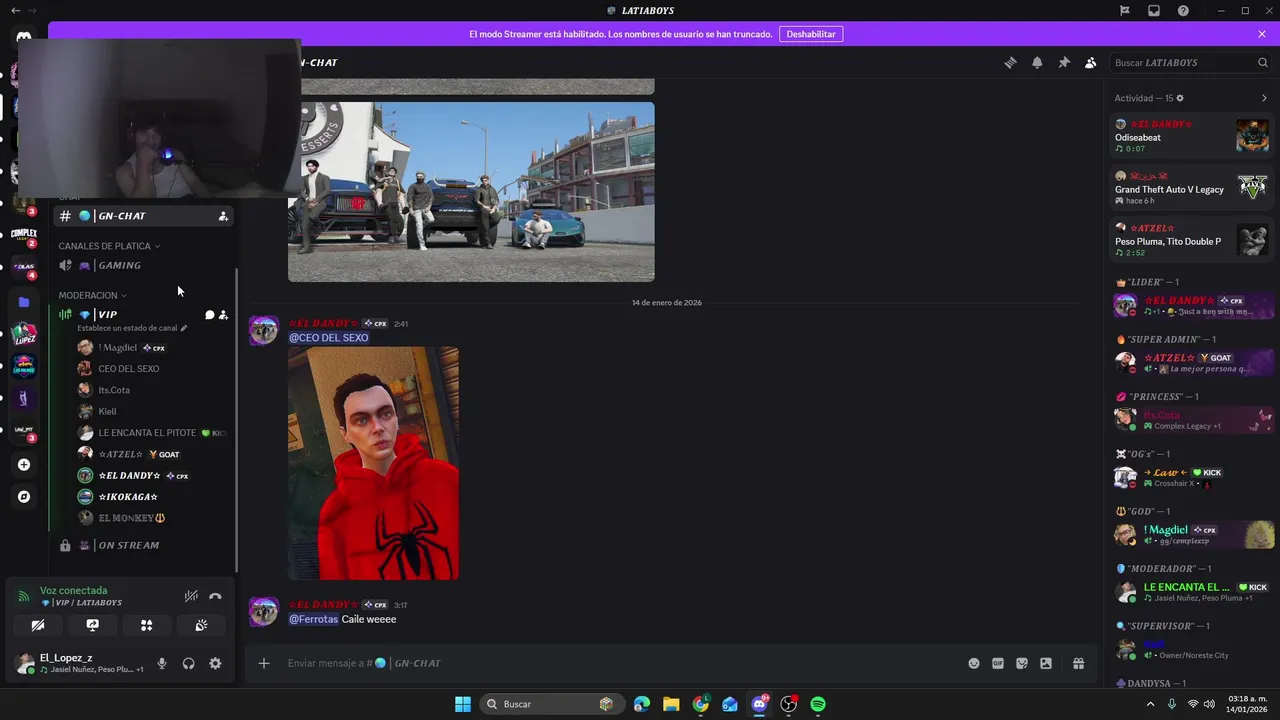Screen dimensions: 1280x720
Task: Open the gift icon in message bar
Action: click(1078, 663)
